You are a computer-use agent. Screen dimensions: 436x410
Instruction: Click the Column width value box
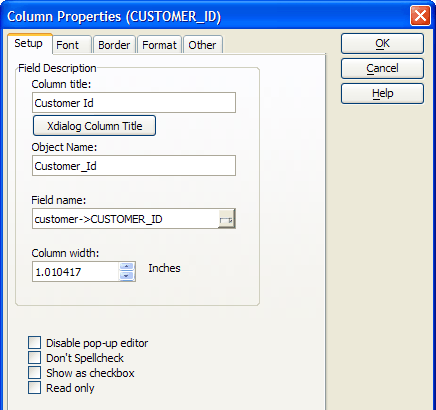click(x=76, y=272)
